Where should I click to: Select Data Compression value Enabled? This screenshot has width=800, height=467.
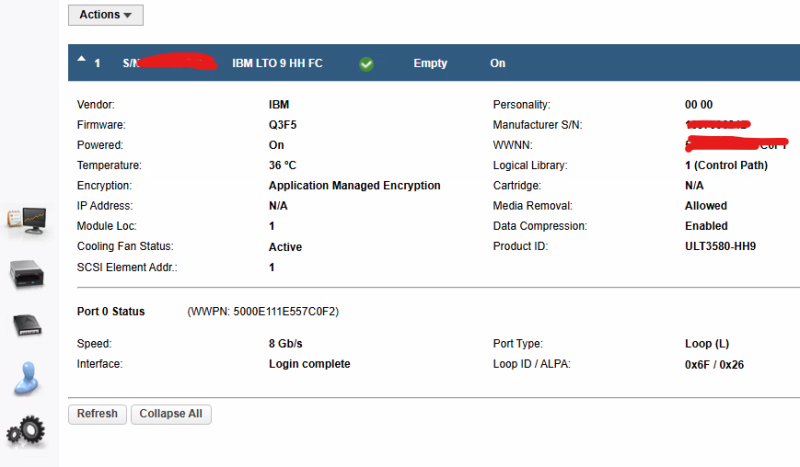706,226
